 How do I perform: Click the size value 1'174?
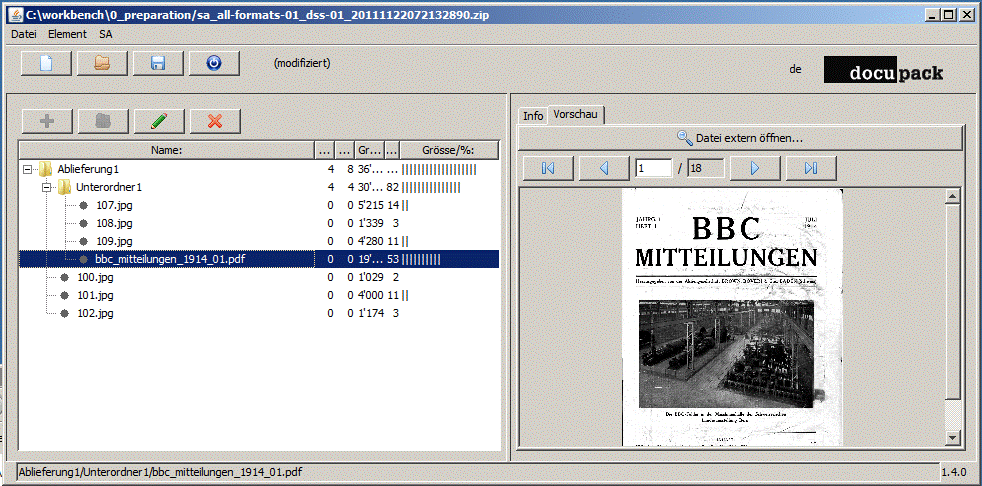pyautogui.click(x=371, y=313)
